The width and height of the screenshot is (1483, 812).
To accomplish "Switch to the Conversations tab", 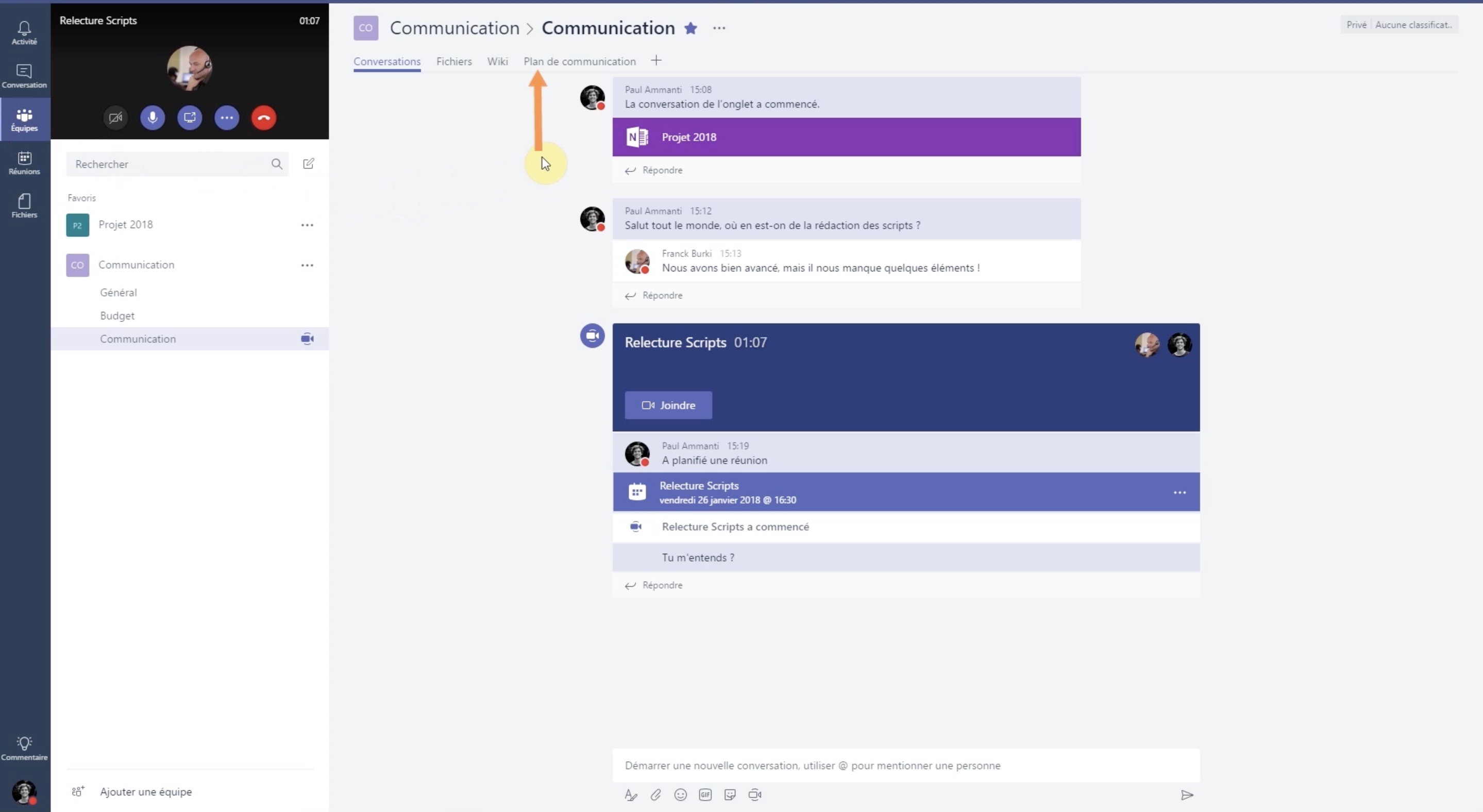I will click(387, 62).
